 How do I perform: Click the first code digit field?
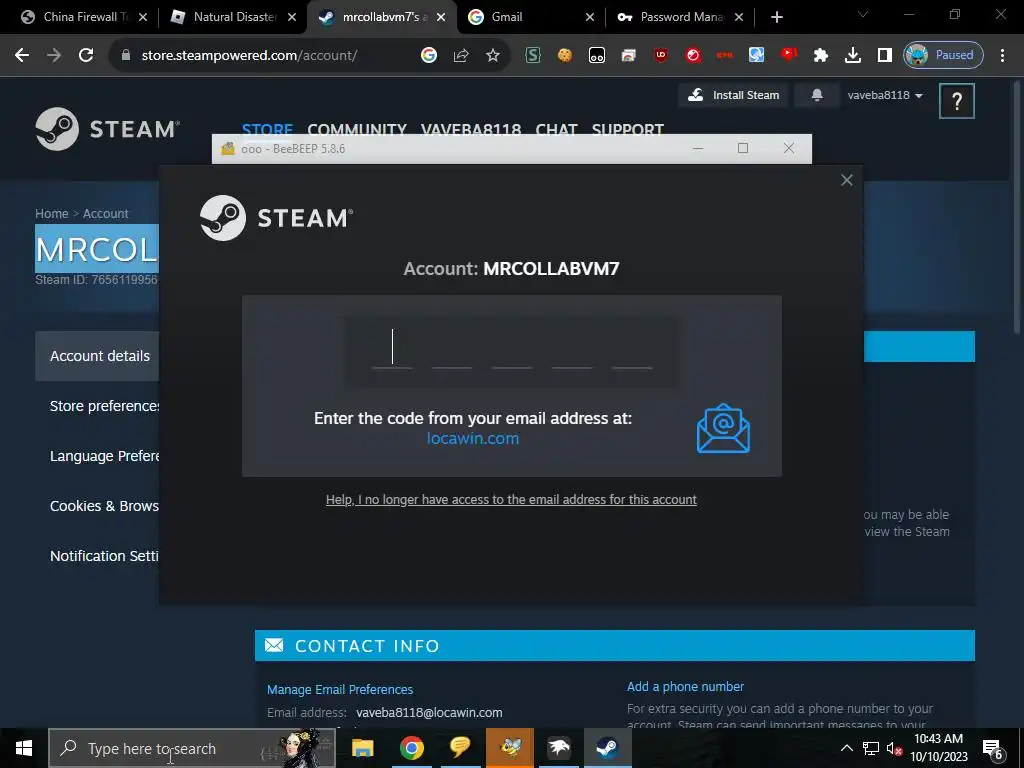tap(392, 349)
